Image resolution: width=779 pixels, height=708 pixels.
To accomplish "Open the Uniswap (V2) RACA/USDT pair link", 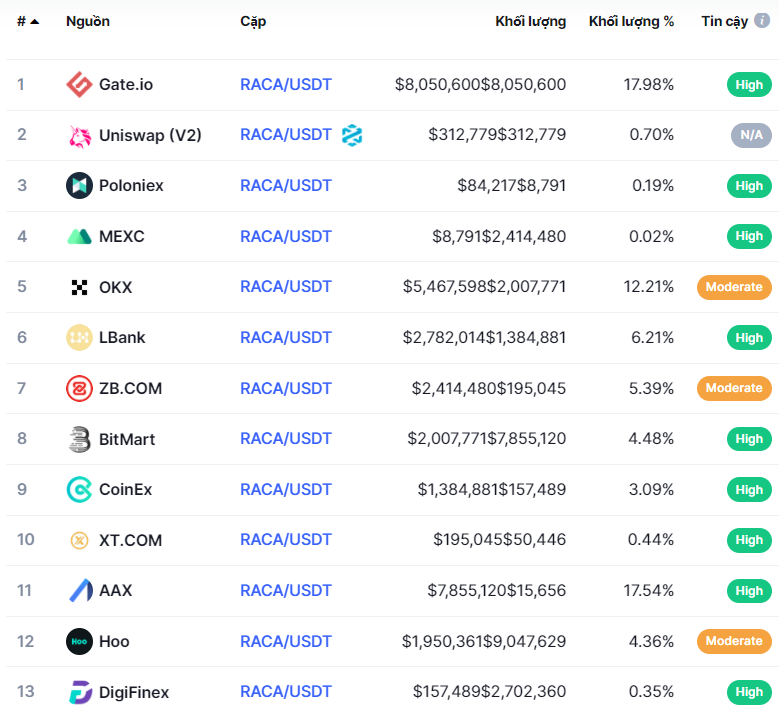I will [286, 135].
